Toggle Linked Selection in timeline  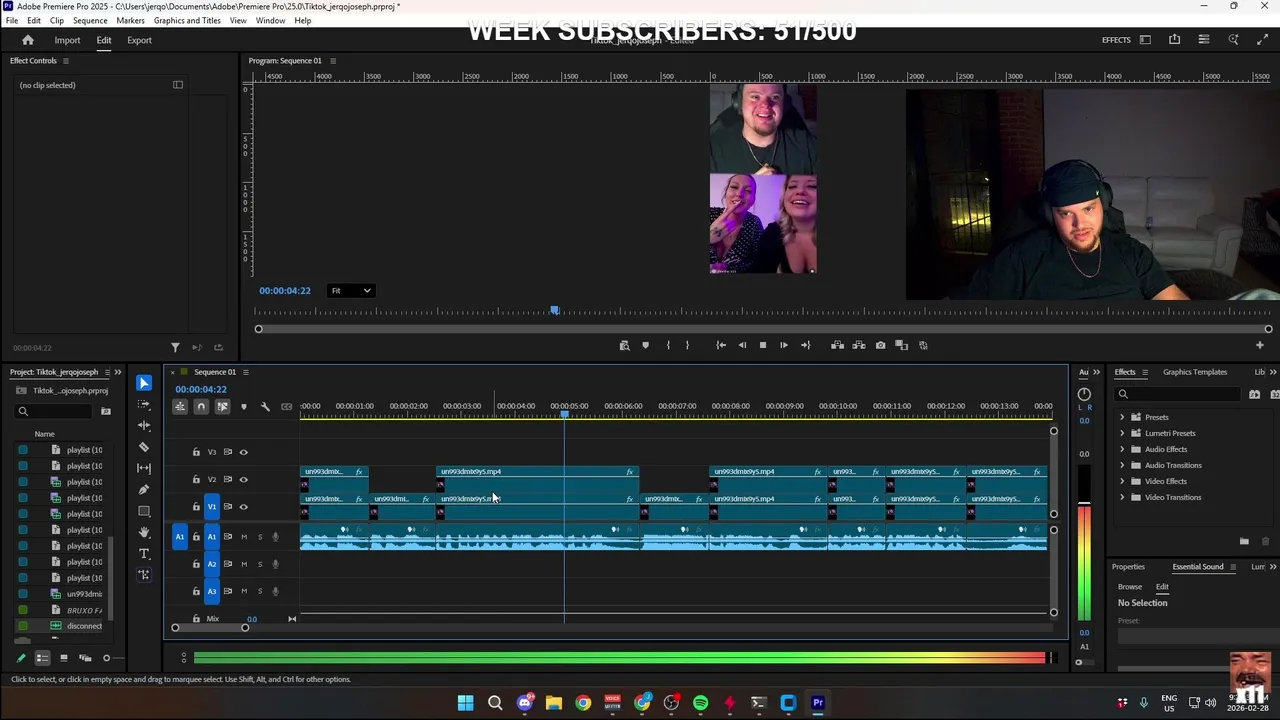(222, 407)
